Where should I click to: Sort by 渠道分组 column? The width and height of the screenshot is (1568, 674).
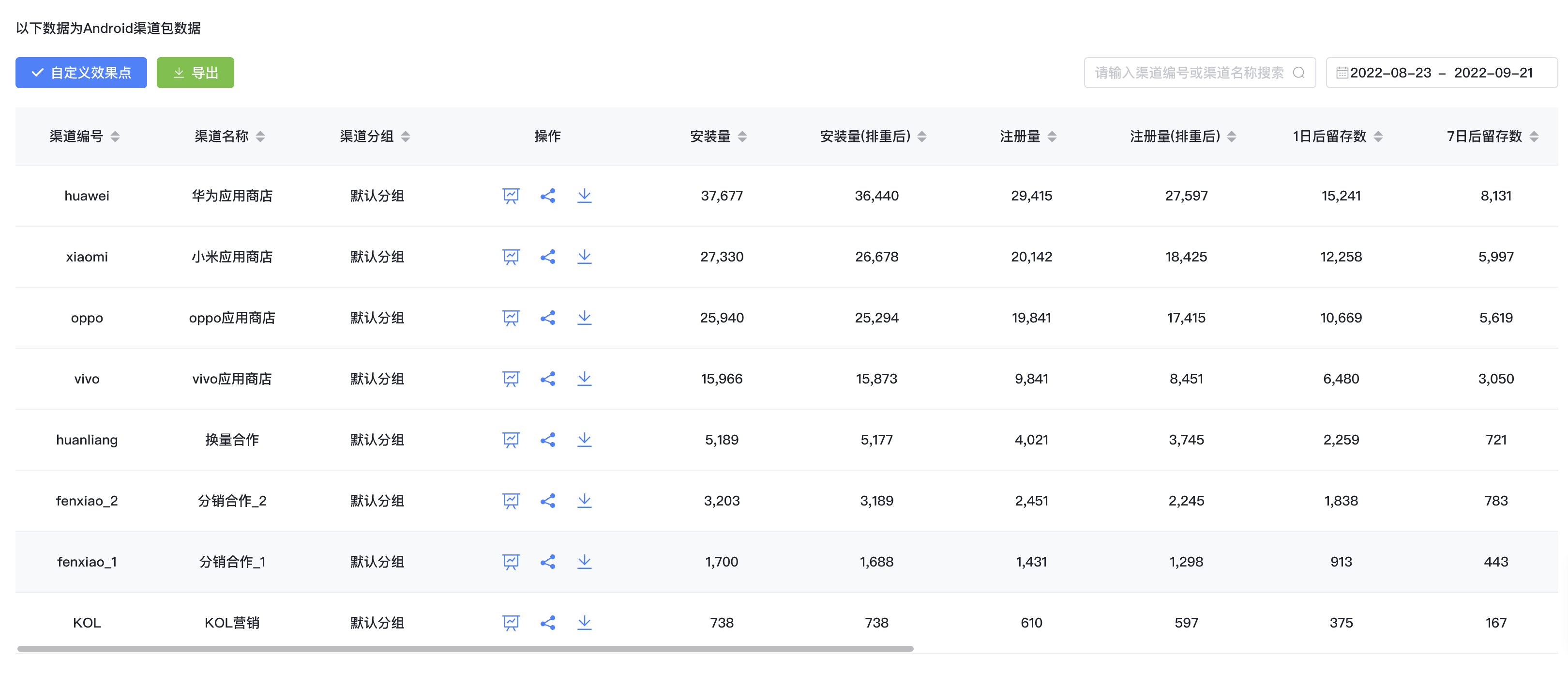click(406, 137)
